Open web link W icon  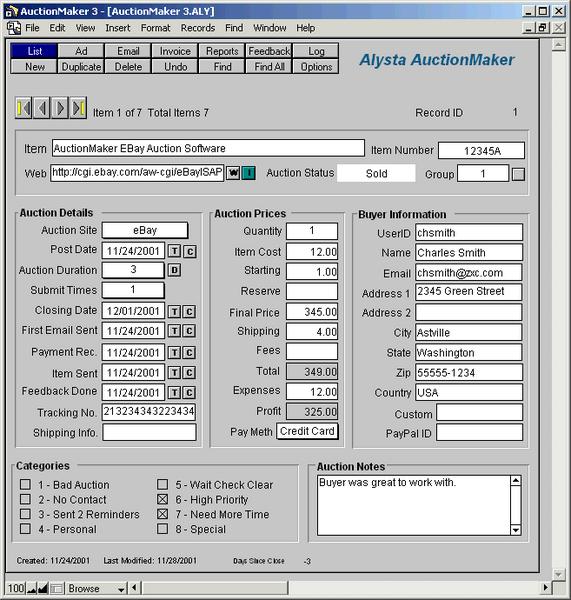click(x=233, y=173)
